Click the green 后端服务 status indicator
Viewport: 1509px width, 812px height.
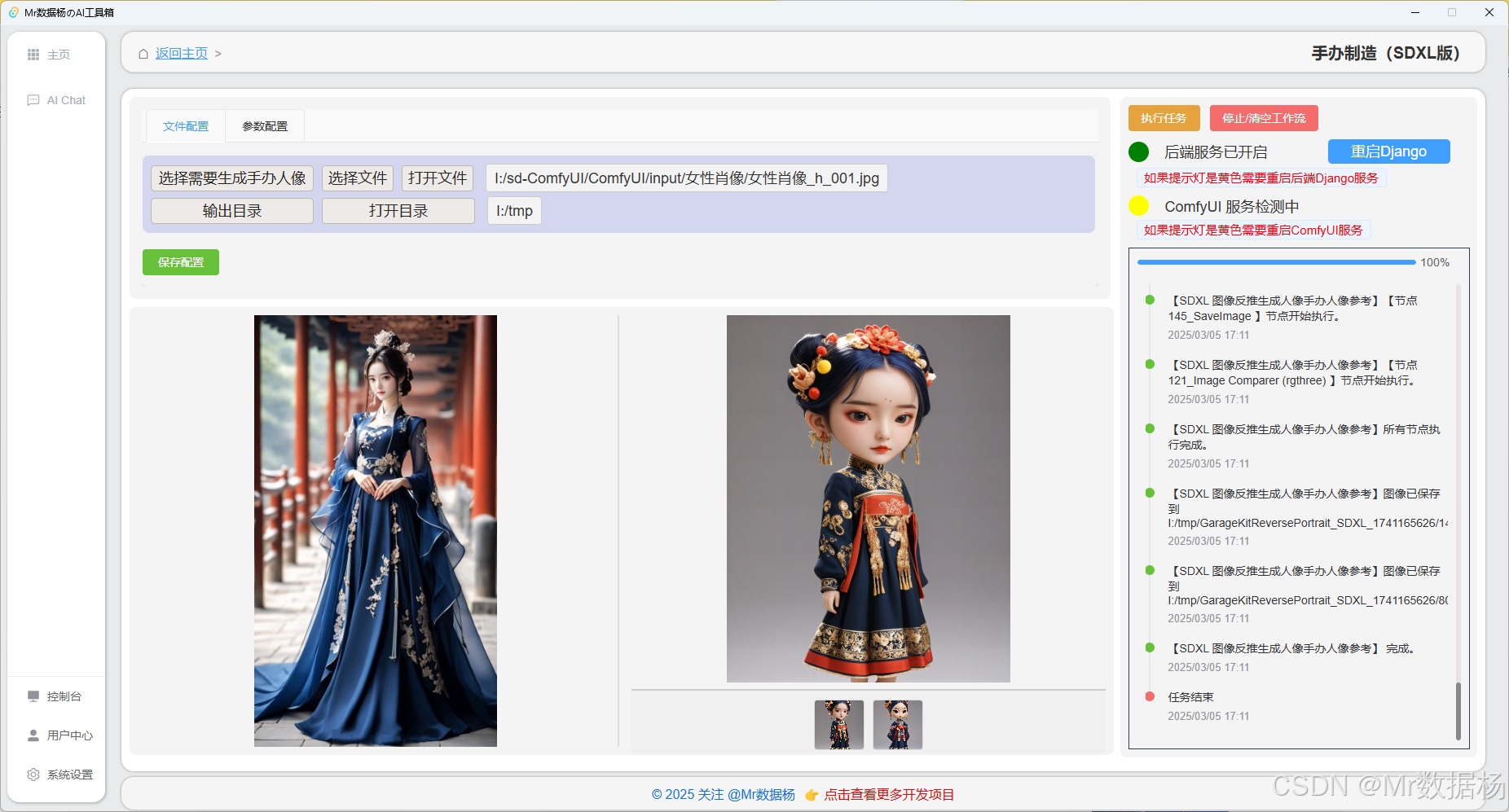pos(1138,151)
